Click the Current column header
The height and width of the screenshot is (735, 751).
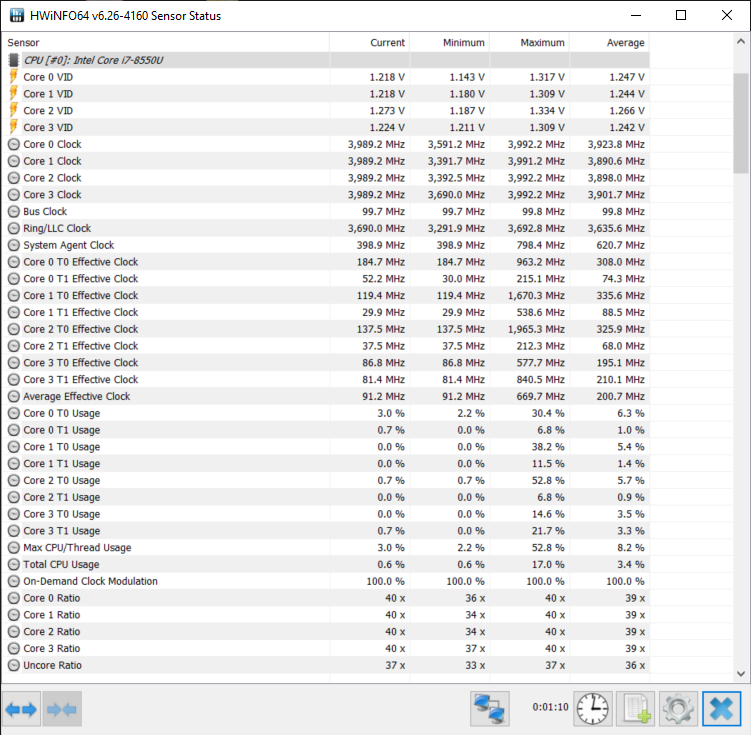coord(369,43)
